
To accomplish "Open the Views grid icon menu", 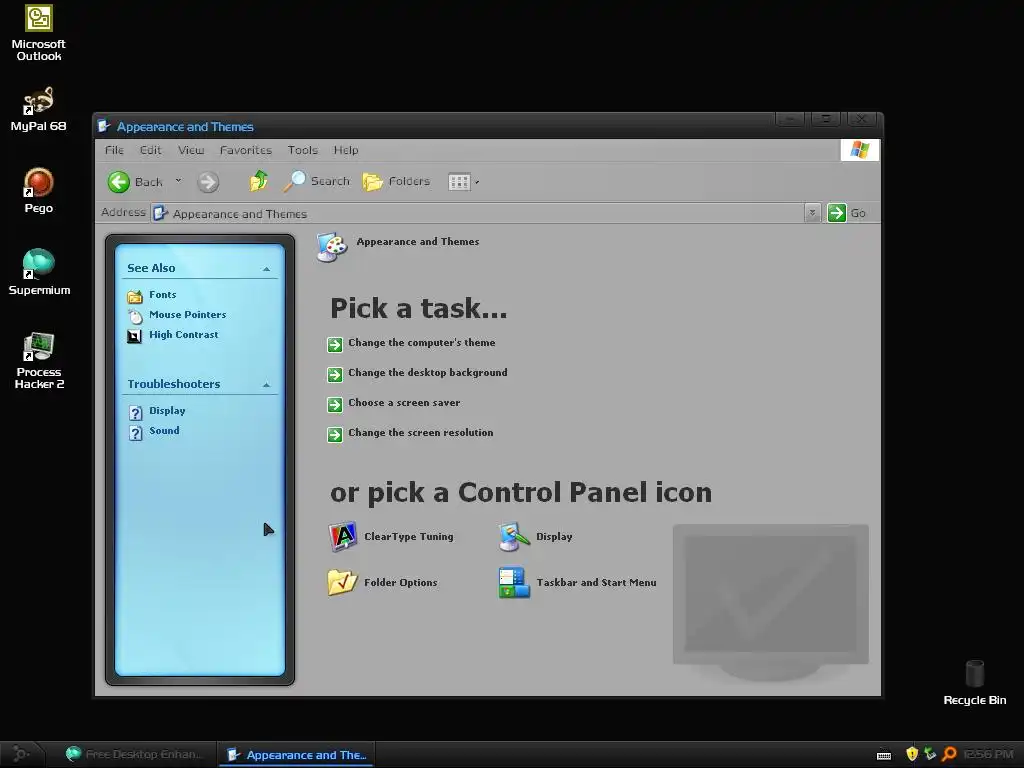I will tap(459, 182).
